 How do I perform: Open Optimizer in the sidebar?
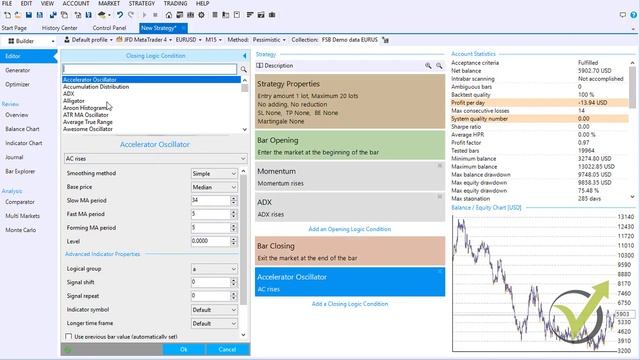[x=18, y=84]
